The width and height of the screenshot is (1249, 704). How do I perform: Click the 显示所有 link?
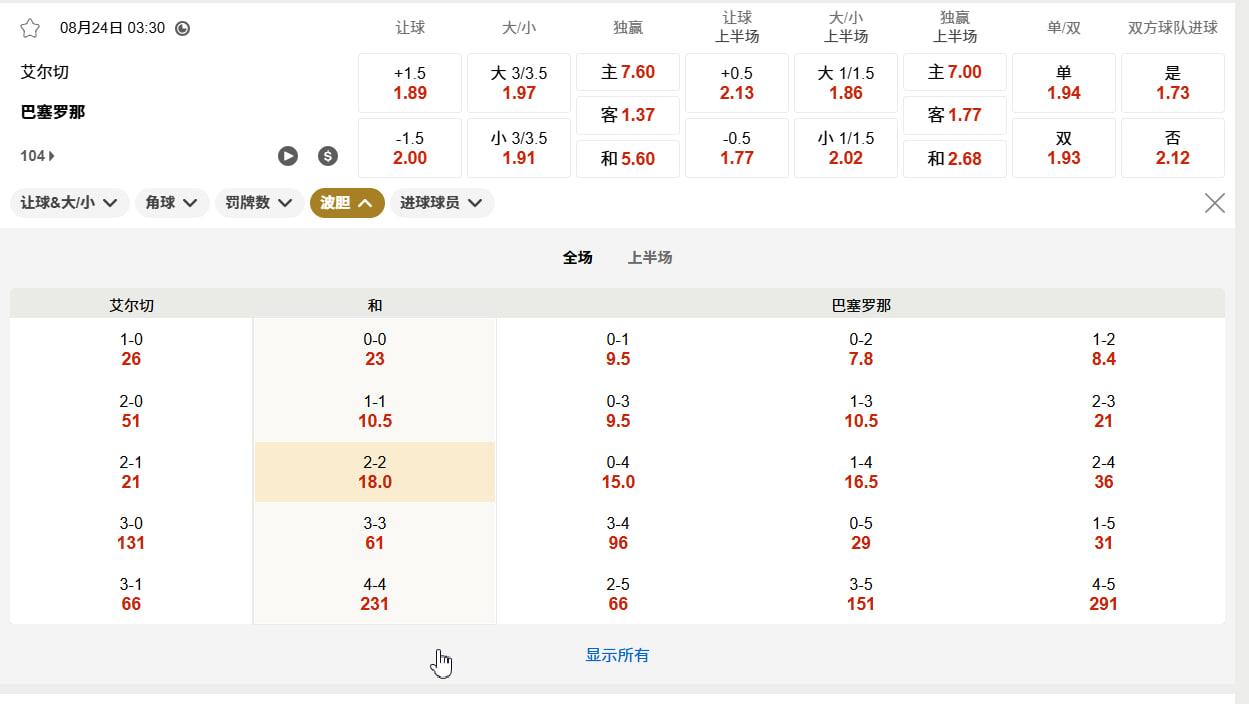[617, 655]
